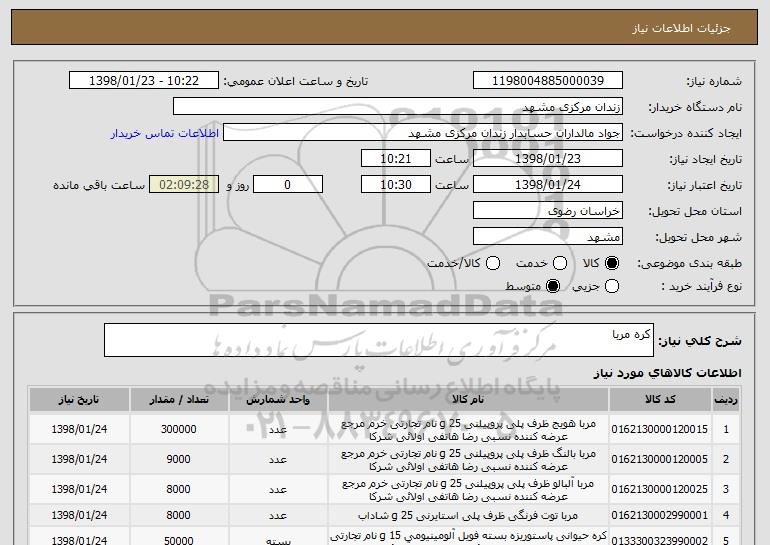This screenshot has height=545, width=770.
Task: Click quantity 9000 in row 2
Action: pyautogui.click(x=178, y=459)
